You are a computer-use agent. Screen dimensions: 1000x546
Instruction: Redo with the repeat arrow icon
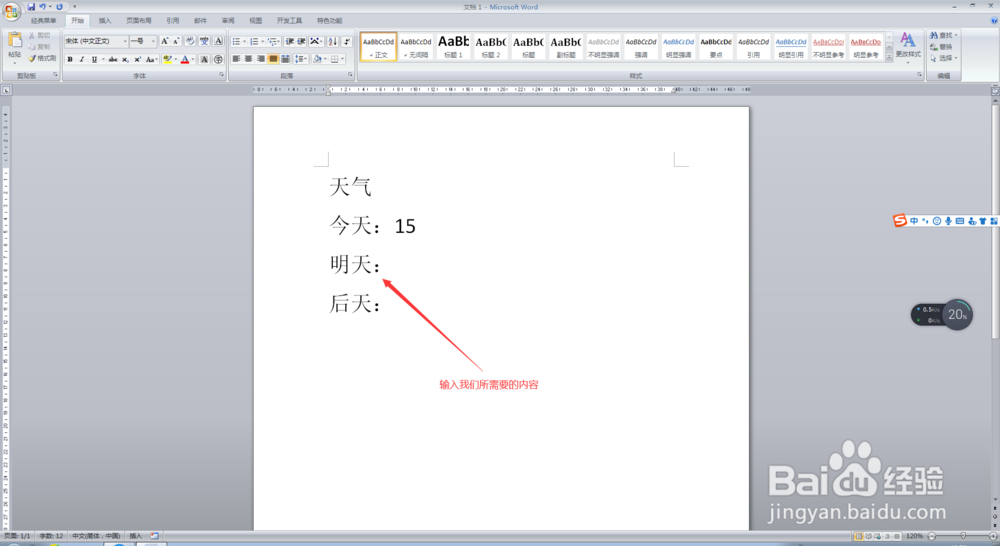pyautogui.click(x=59, y=7)
